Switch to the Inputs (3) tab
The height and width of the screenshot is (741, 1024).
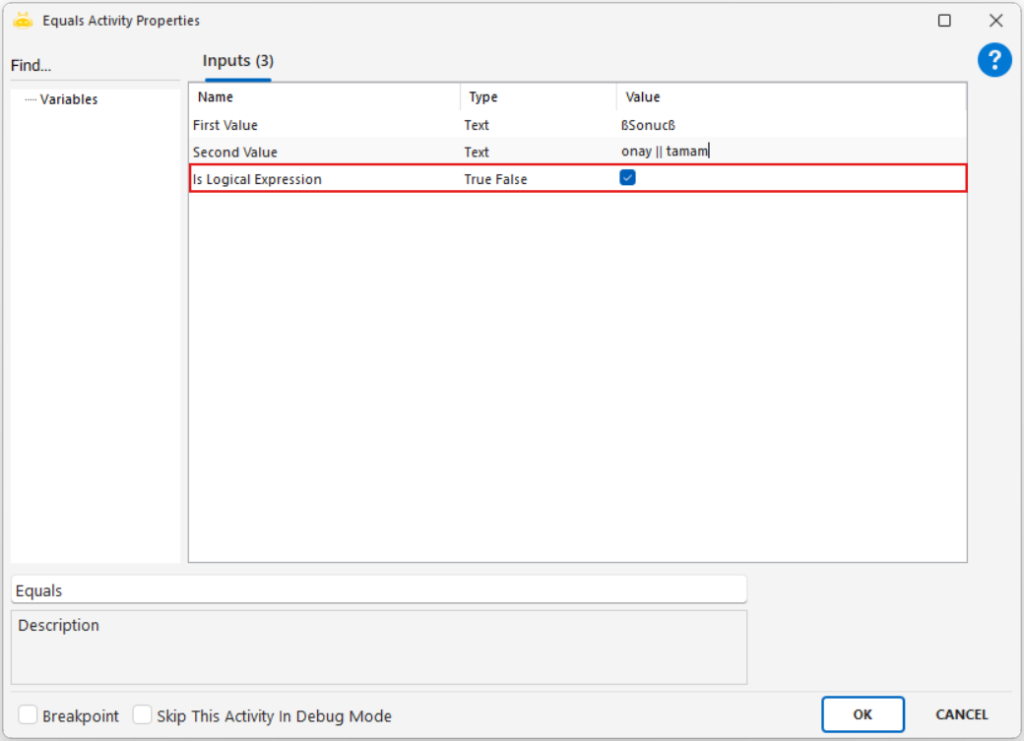coord(238,61)
